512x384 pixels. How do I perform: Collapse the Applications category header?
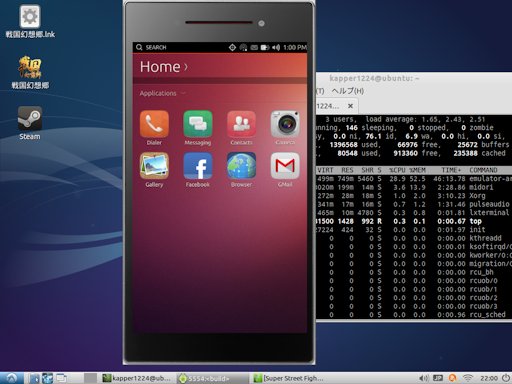(162, 93)
